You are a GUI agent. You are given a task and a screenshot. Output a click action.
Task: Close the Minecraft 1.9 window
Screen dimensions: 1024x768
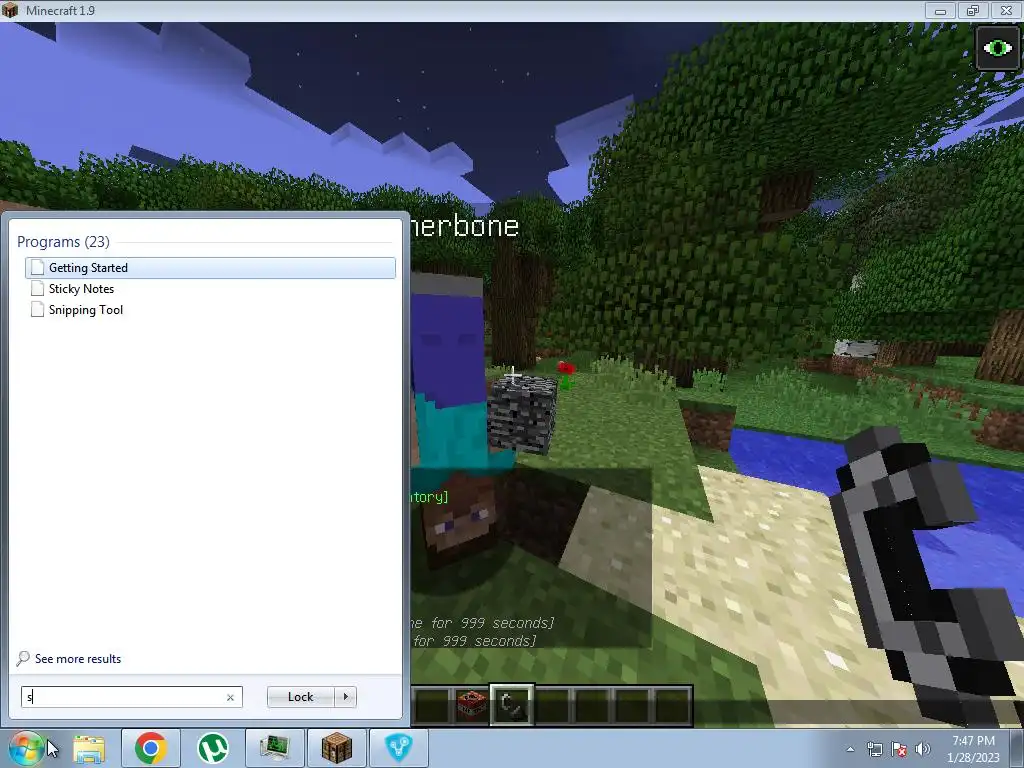pos(1006,10)
